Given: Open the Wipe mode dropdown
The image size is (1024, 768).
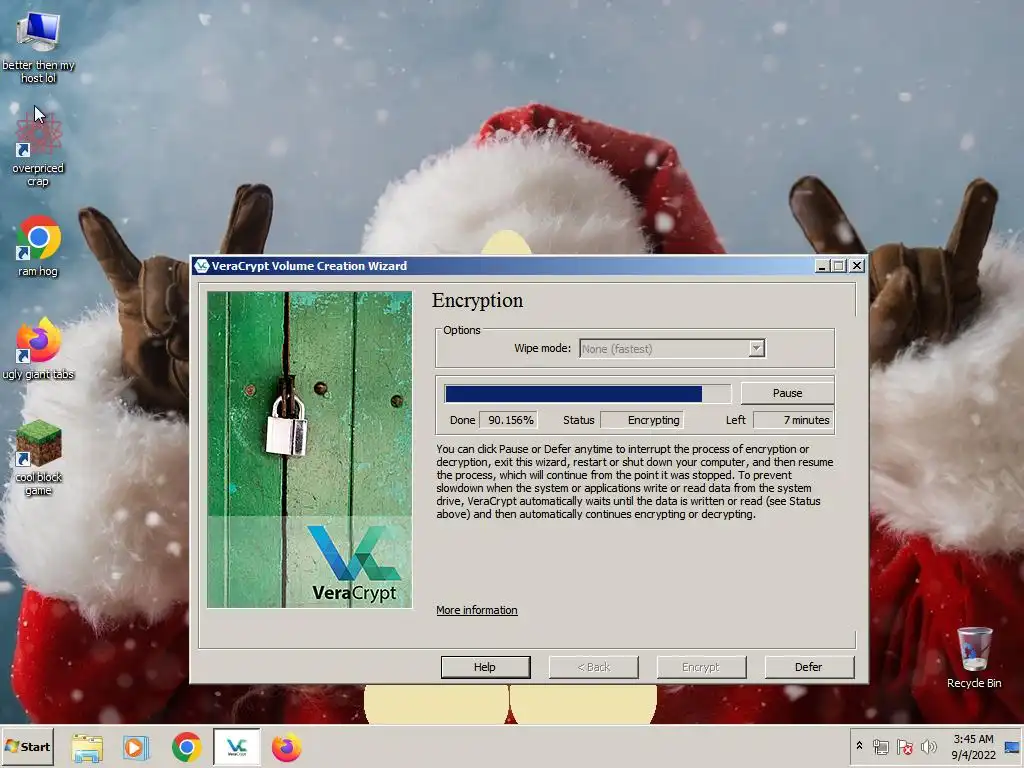Looking at the screenshot, I should tap(672, 349).
